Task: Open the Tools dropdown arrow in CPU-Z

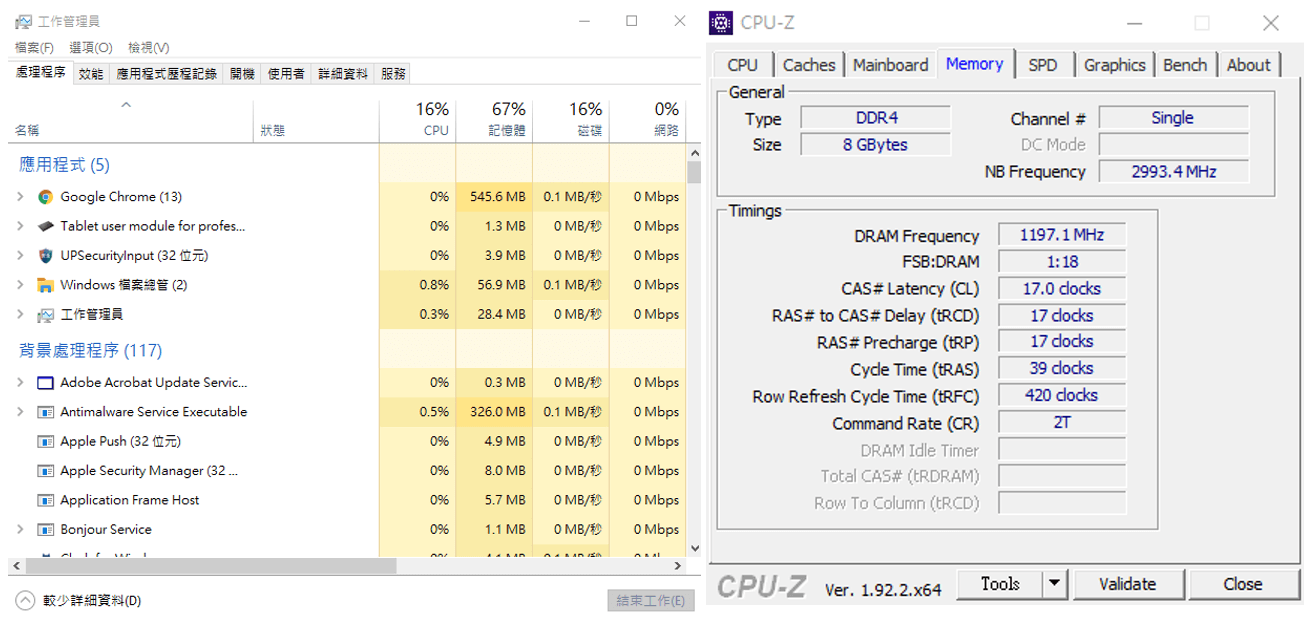Action: pos(1055,584)
